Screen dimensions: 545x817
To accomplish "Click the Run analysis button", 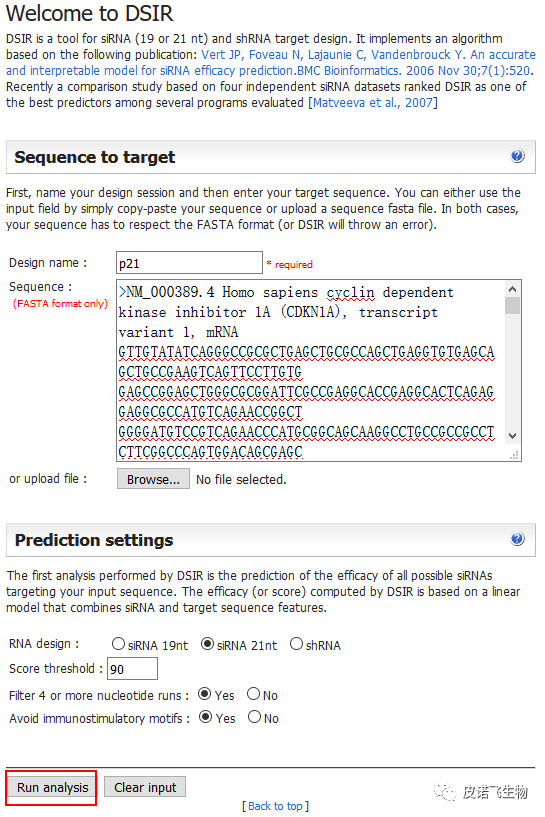I will pos(52,787).
